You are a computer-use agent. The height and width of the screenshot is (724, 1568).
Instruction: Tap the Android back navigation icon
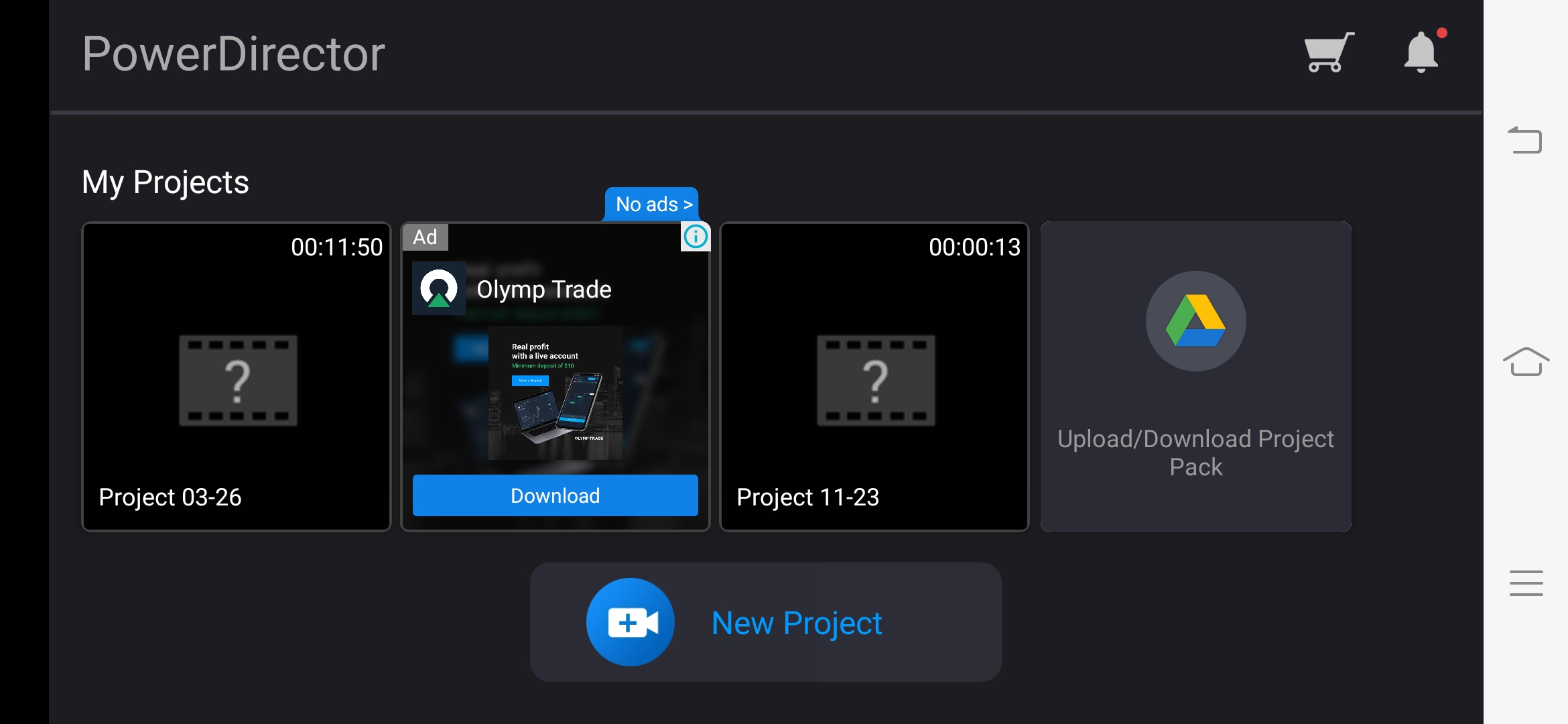pyautogui.click(x=1525, y=140)
